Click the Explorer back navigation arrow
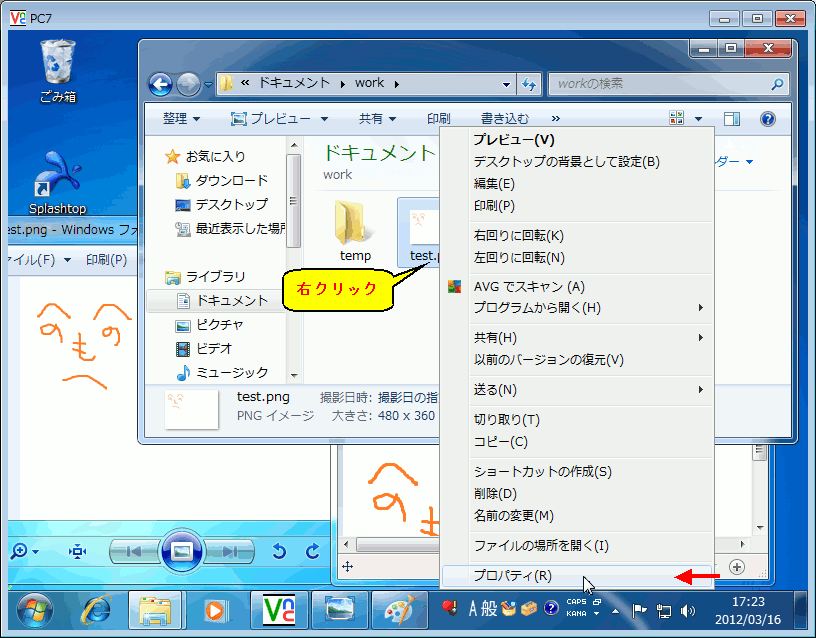 click(x=161, y=84)
